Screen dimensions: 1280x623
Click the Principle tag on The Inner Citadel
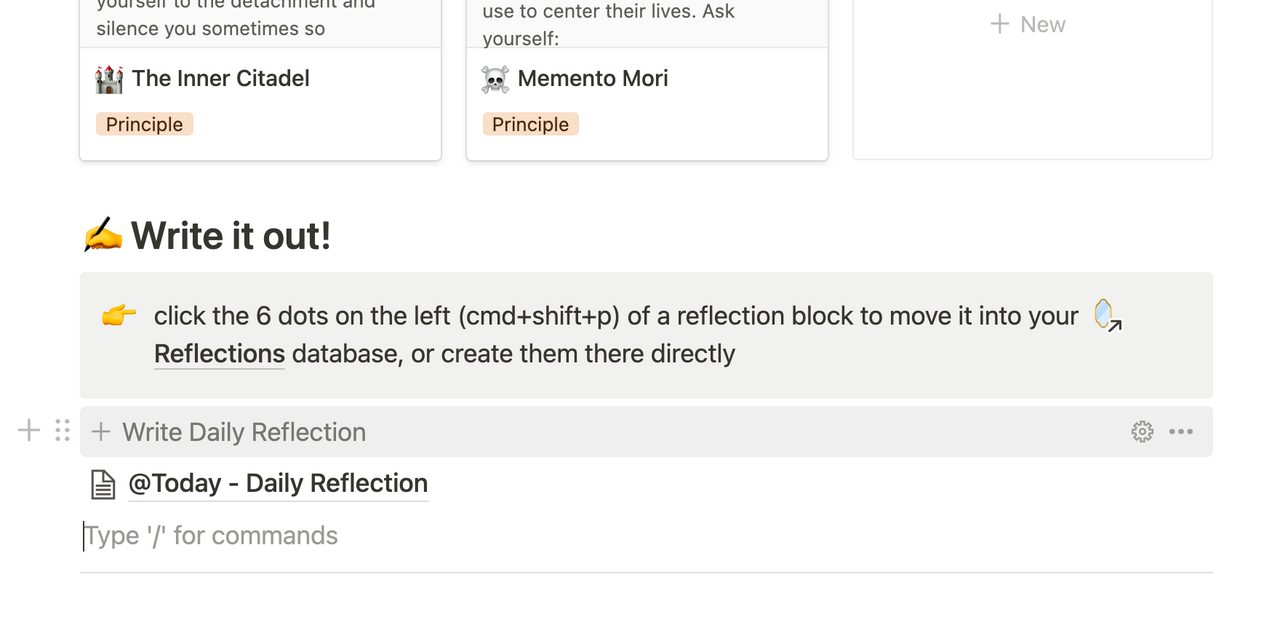pyautogui.click(x=144, y=125)
